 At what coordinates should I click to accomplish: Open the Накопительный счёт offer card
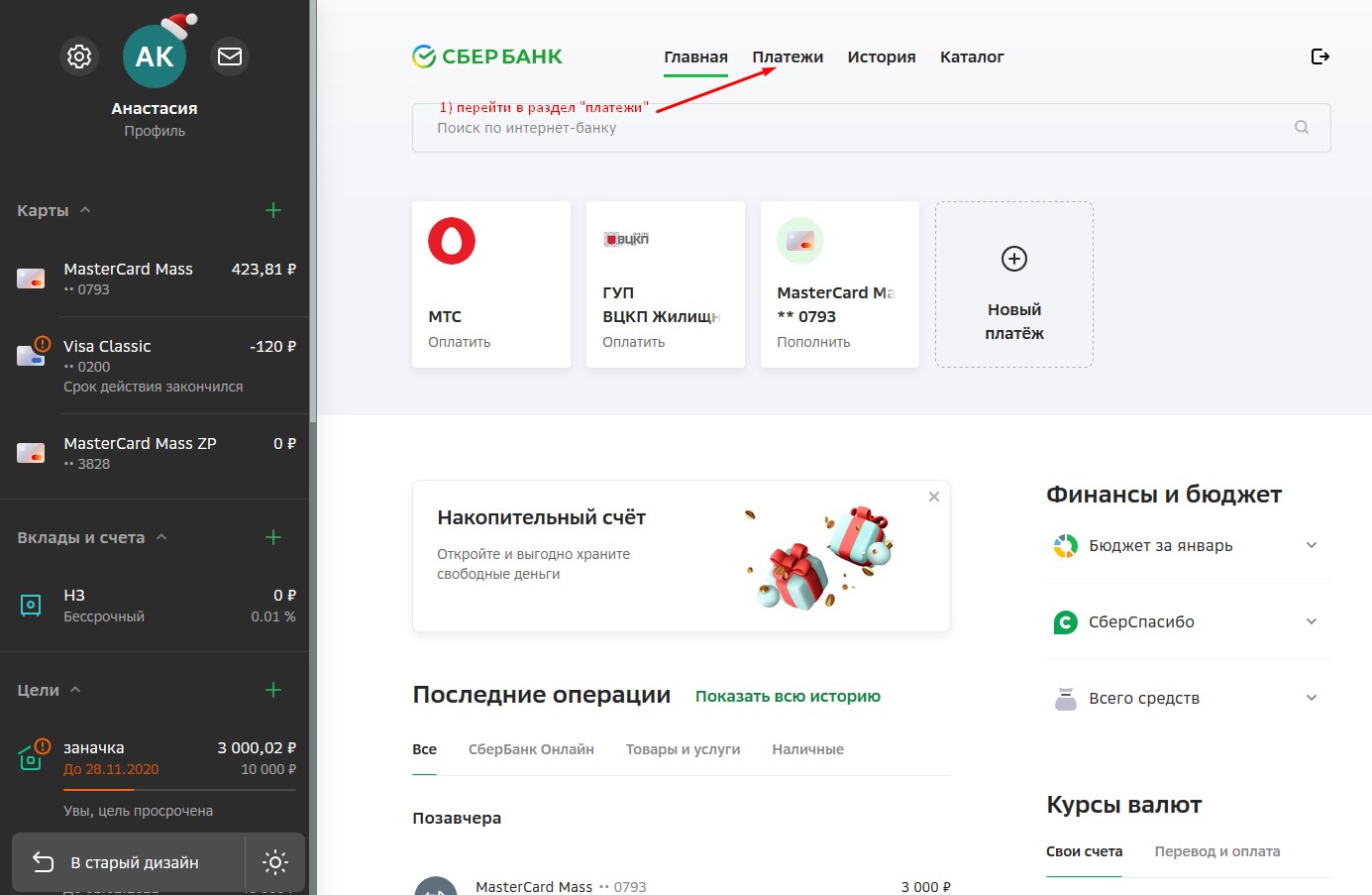click(x=682, y=556)
